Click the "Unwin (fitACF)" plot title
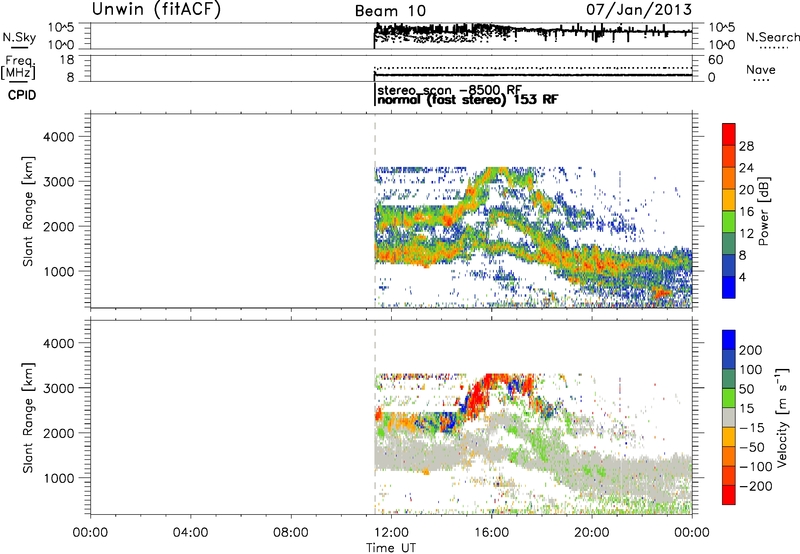Image resolution: width=800 pixels, height=554 pixels. tap(156, 9)
